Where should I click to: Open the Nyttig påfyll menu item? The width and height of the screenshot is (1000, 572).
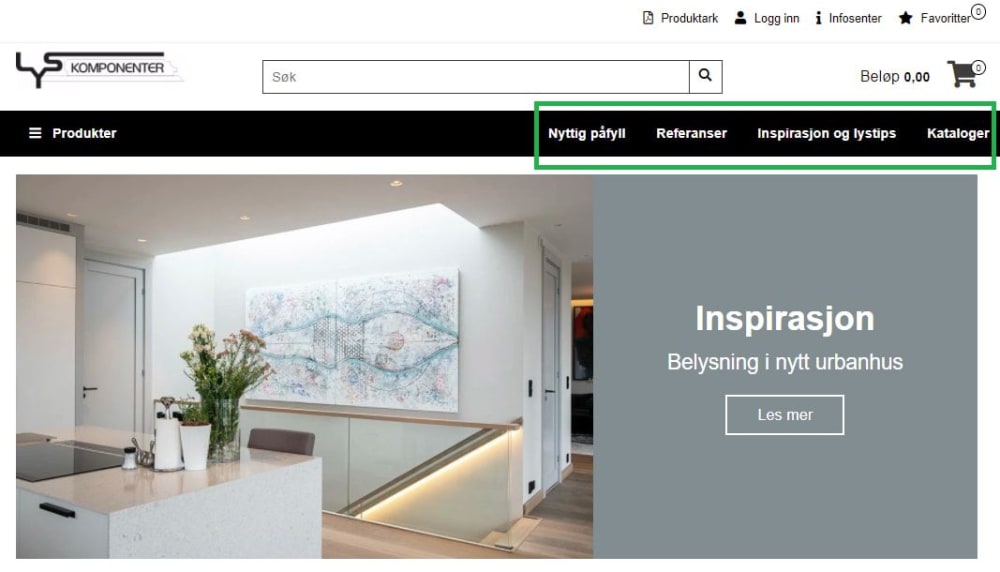pyautogui.click(x=587, y=133)
